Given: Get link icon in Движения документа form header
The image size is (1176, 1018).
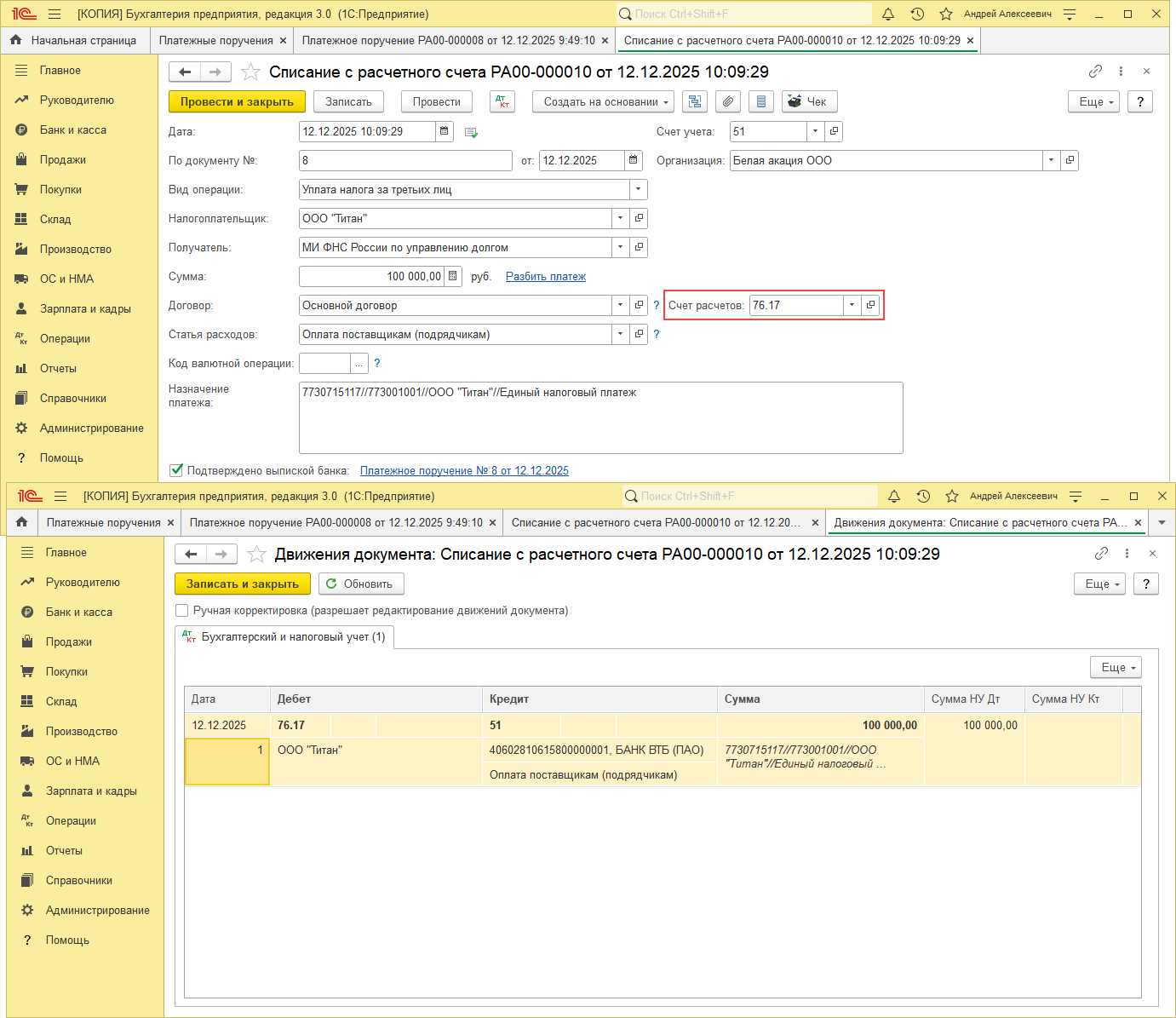Looking at the screenshot, I should 1101,554.
